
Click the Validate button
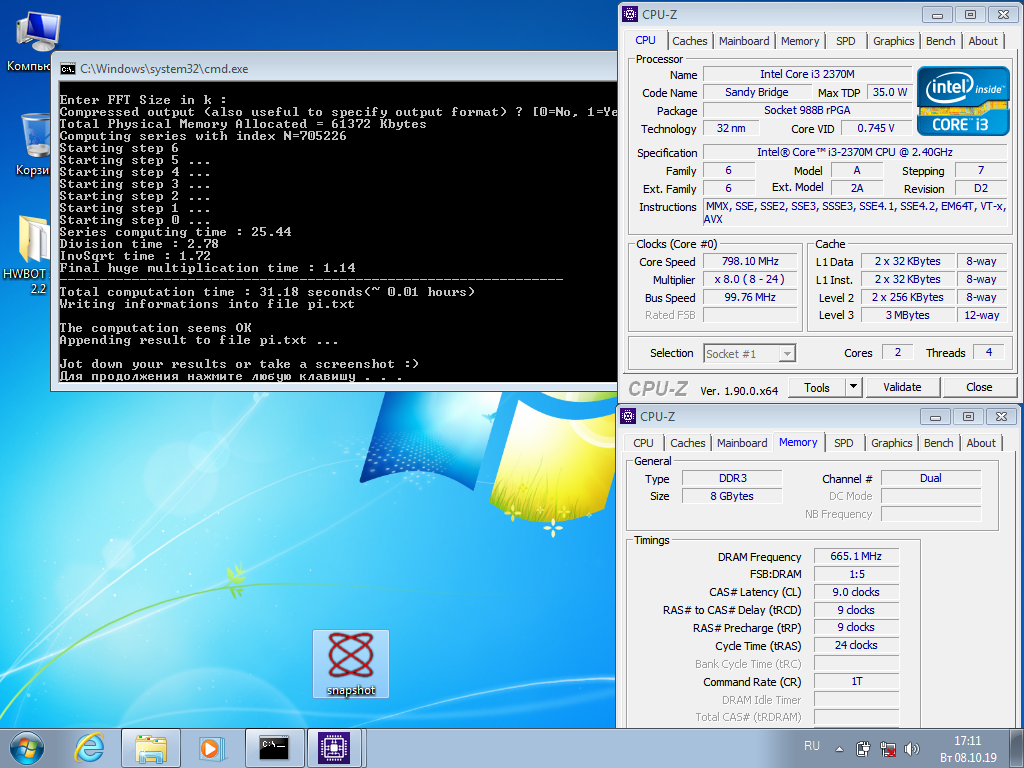903,387
